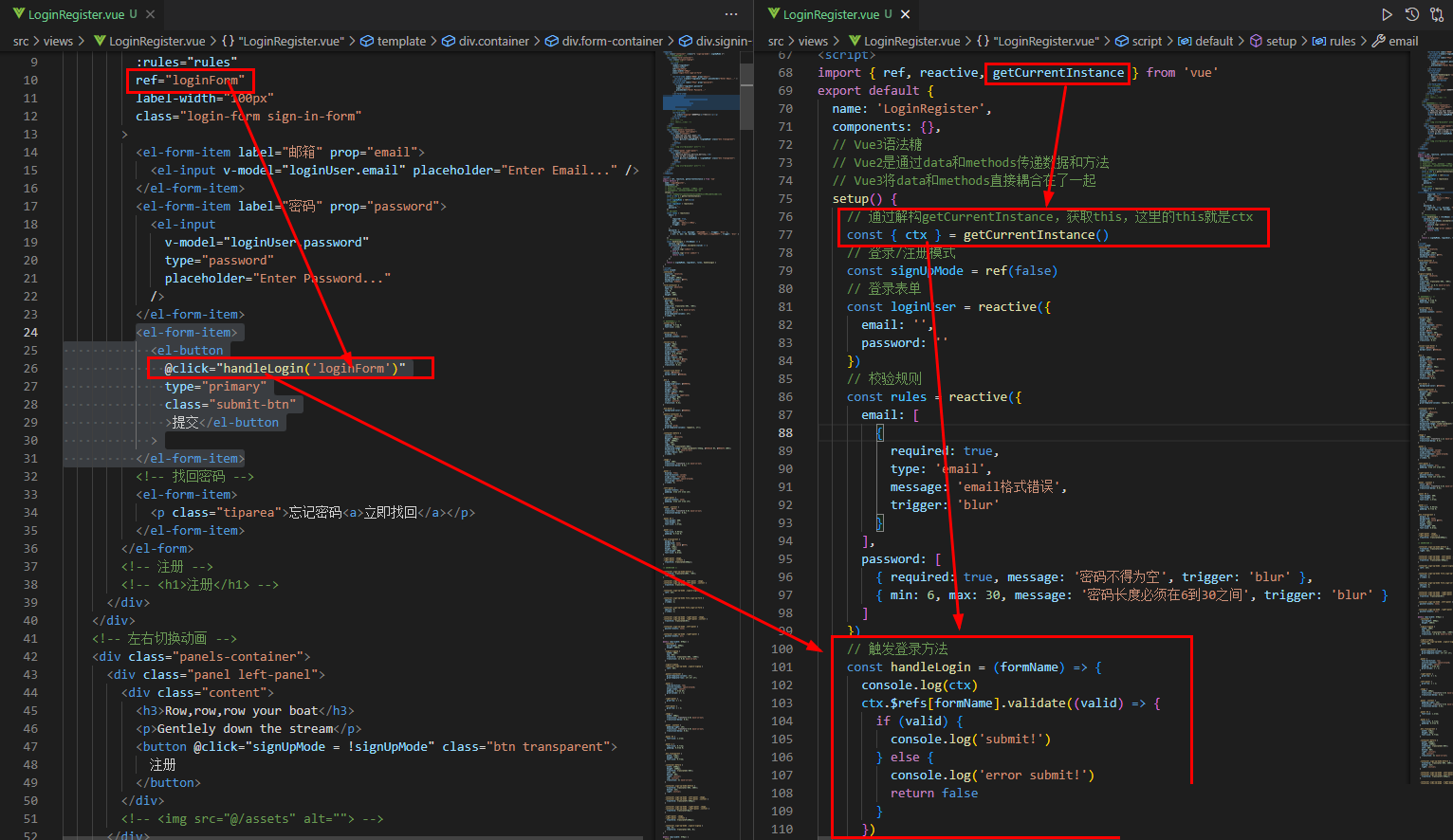The image size is (1453, 840).
Task: Open LoginRegister.vue file breadcrumb with Vue icon in left editor
Action: point(150,41)
